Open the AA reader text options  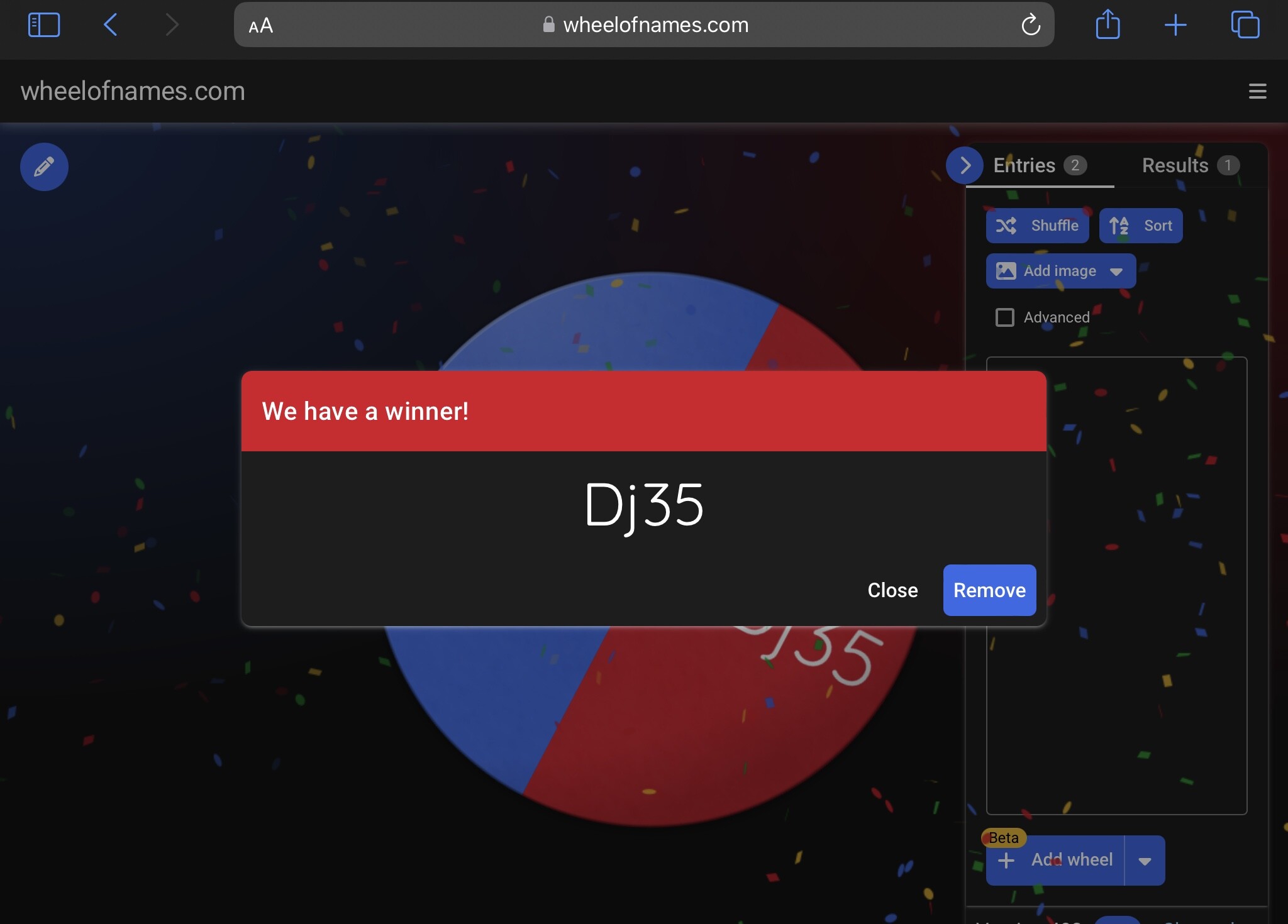point(260,26)
